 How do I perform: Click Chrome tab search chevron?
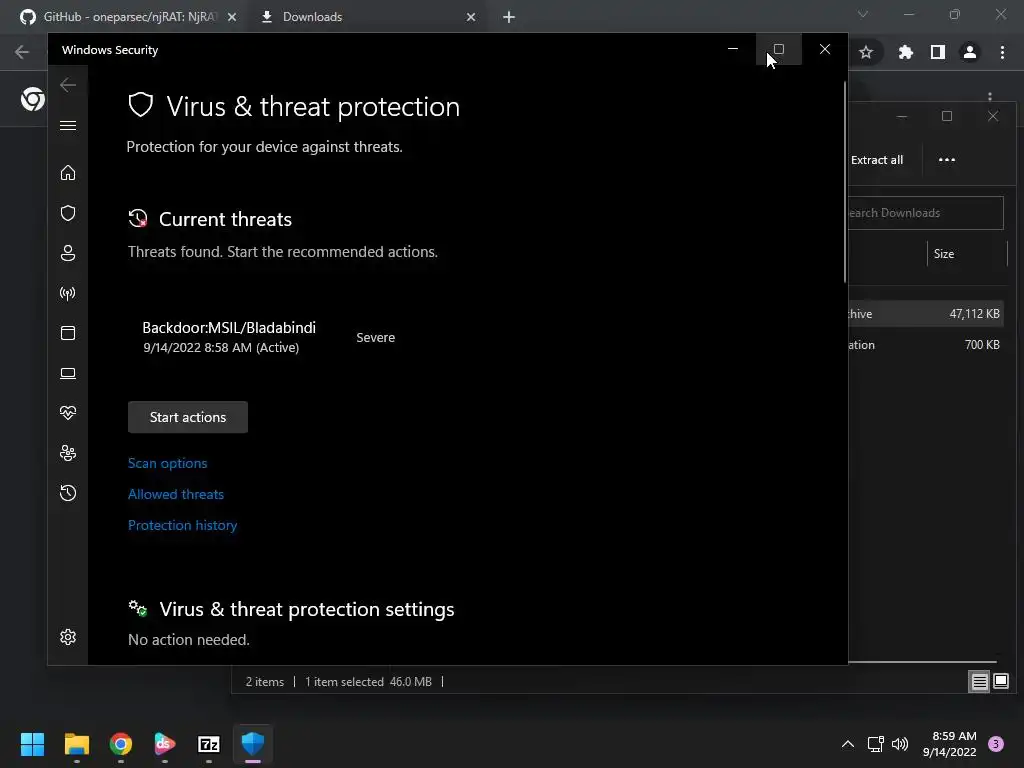(x=863, y=14)
